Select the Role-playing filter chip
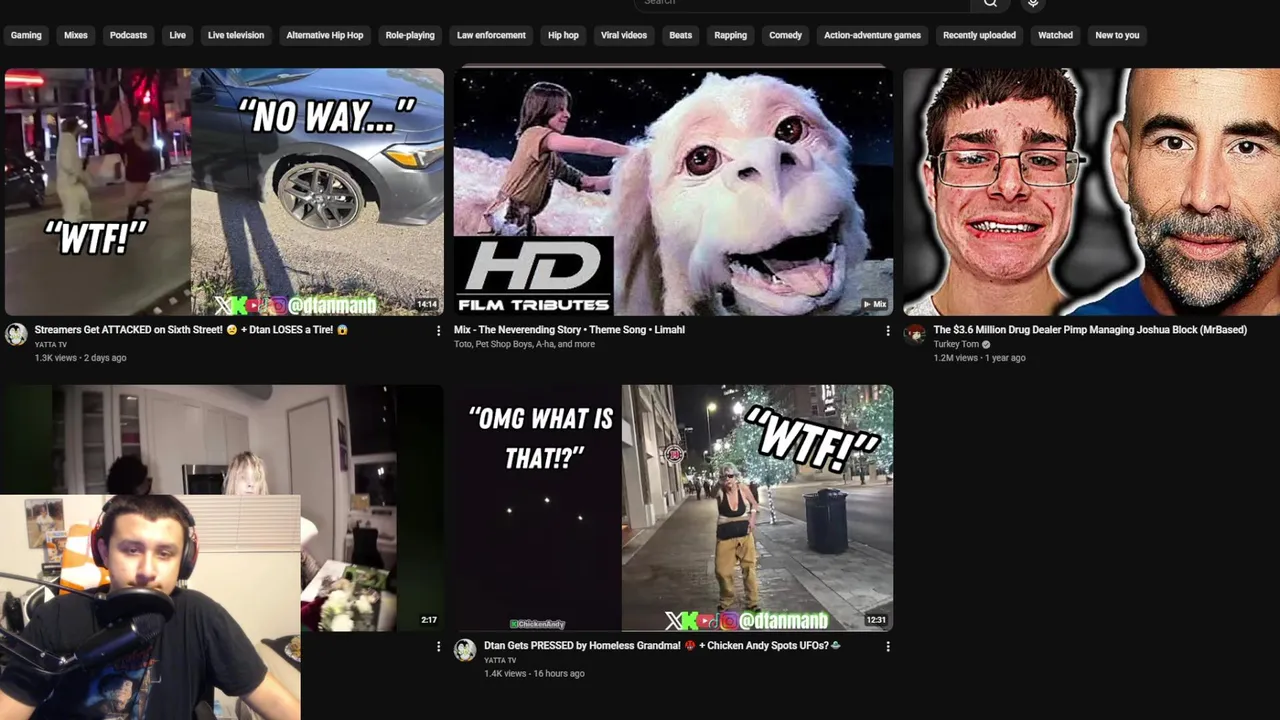Viewport: 1280px width, 720px height. click(x=410, y=35)
